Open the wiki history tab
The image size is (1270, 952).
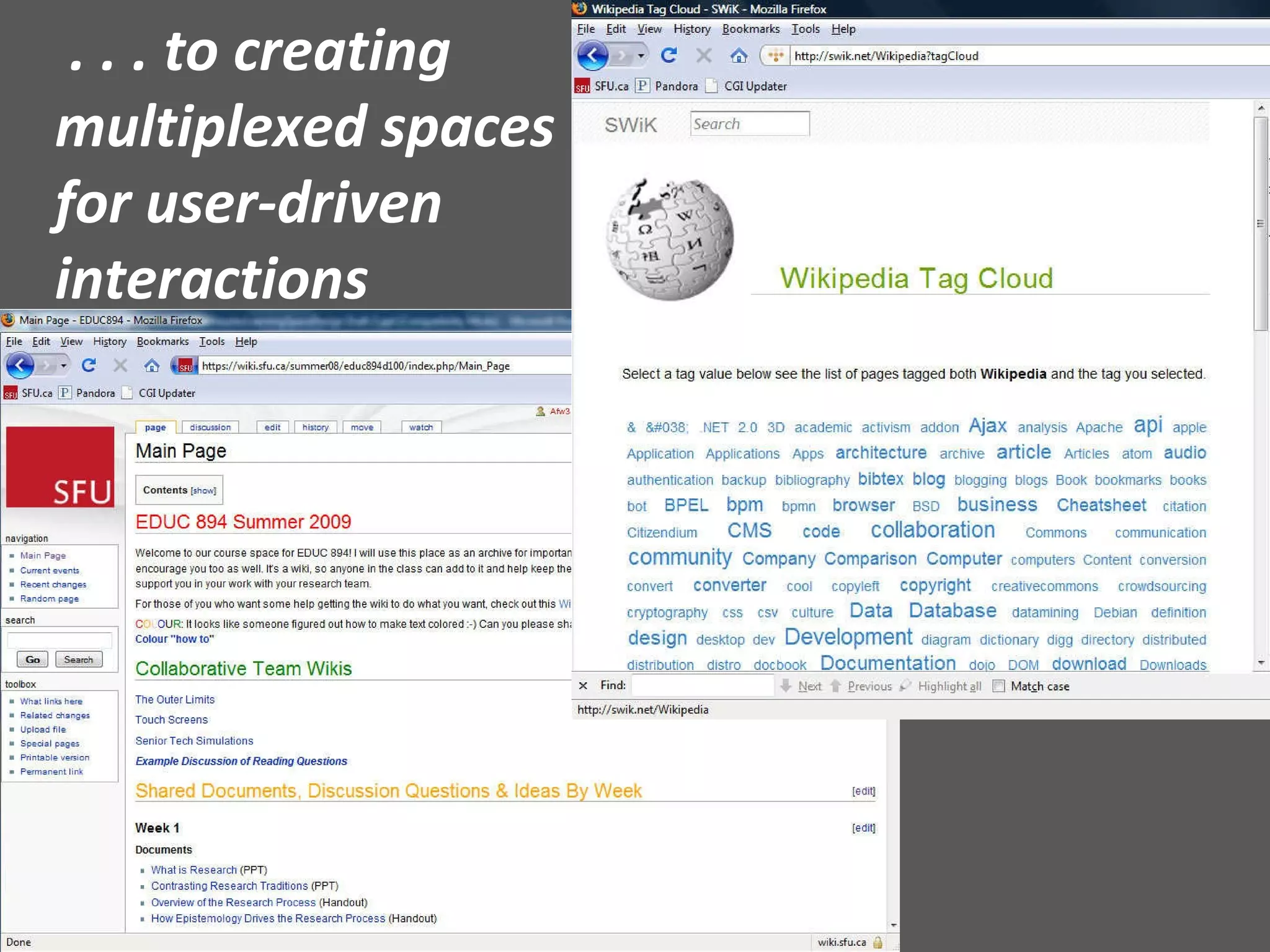(316, 427)
